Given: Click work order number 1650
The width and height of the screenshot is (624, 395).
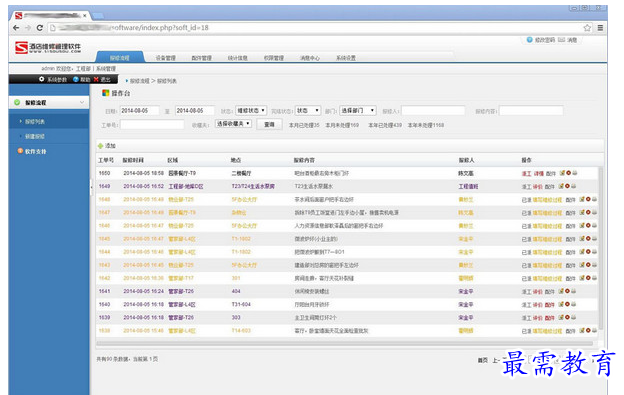Looking at the screenshot, I should click(104, 173).
